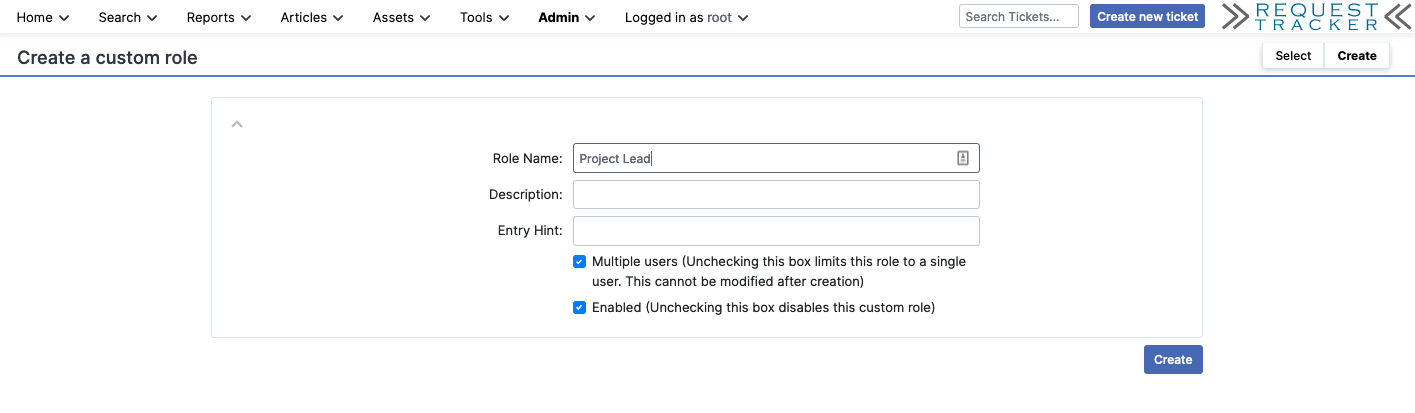The image size is (1415, 413).
Task: Open the Logged in as root menu
Action: point(686,17)
